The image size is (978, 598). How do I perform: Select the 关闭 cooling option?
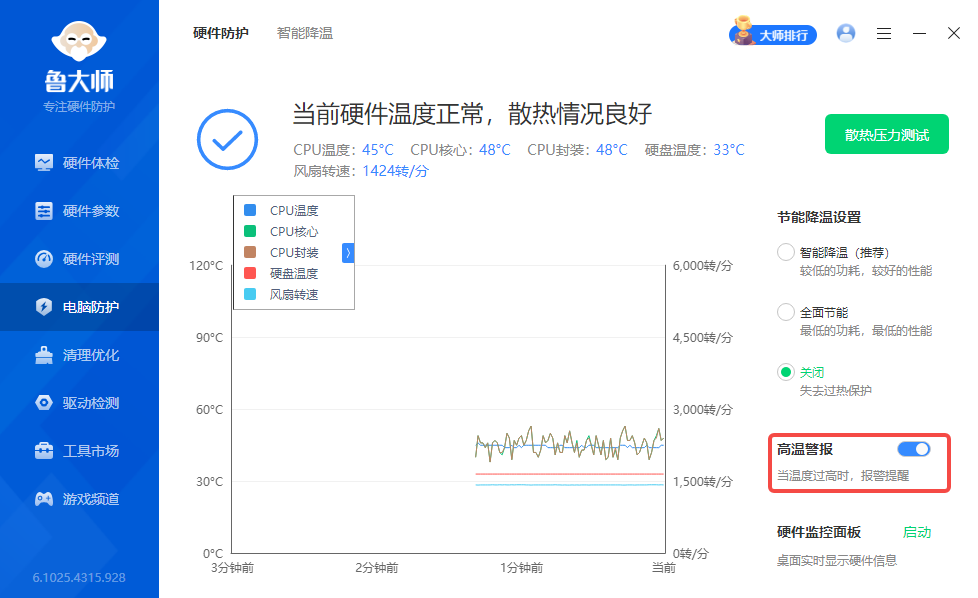(x=786, y=372)
